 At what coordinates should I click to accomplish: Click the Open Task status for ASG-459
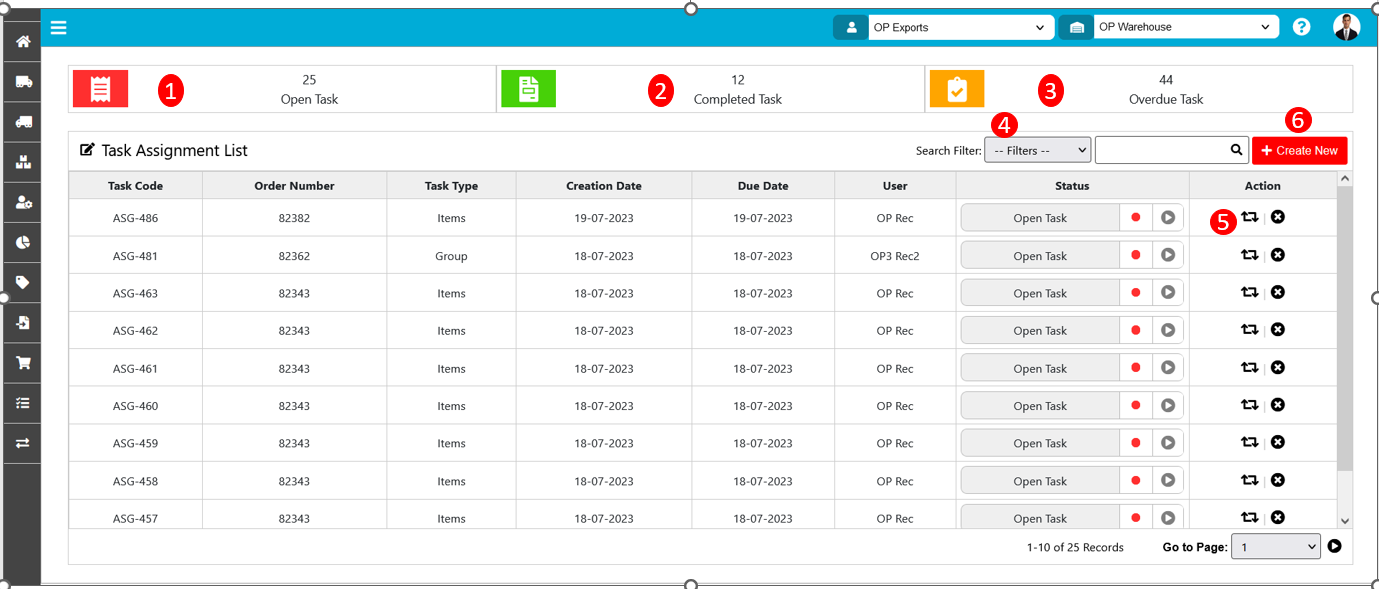click(1040, 444)
